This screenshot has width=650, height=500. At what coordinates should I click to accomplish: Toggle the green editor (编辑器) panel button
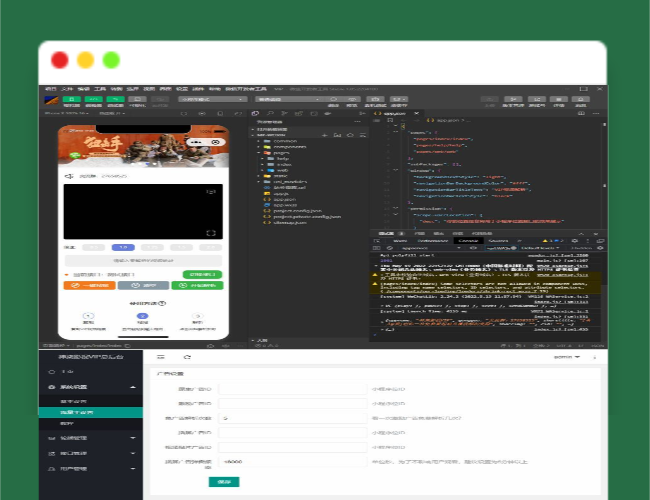(93, 99)
